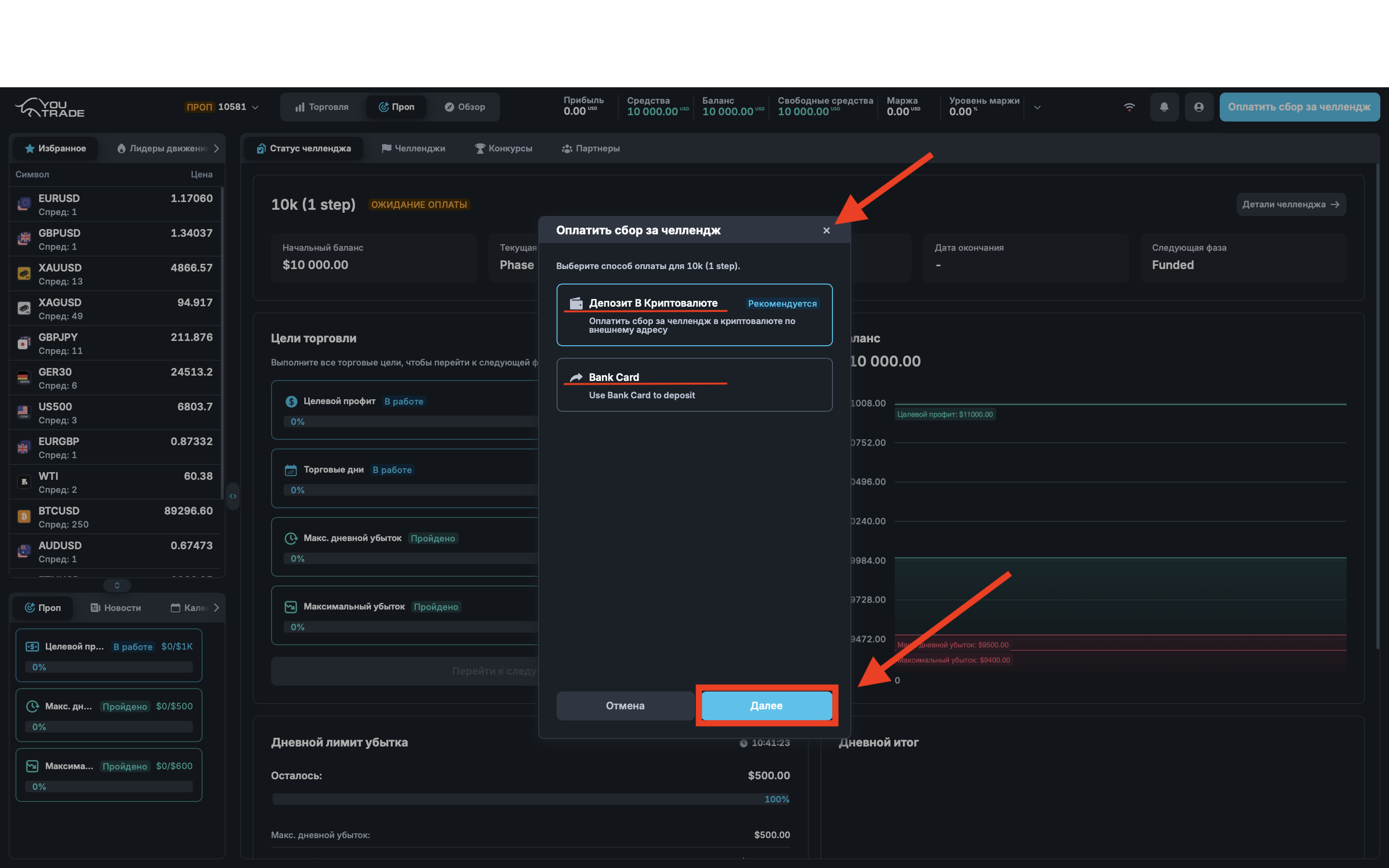Open the Конкурсы tab
The image size is (1389, 868).
point(504,148)
